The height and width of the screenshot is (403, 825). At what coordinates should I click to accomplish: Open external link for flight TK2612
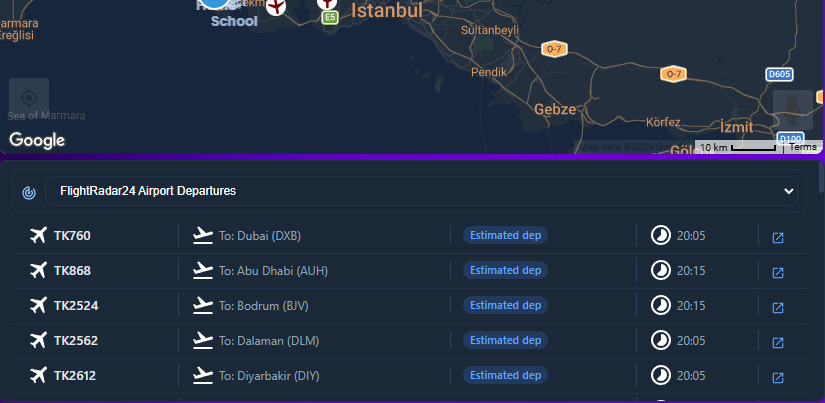[778, 378]
